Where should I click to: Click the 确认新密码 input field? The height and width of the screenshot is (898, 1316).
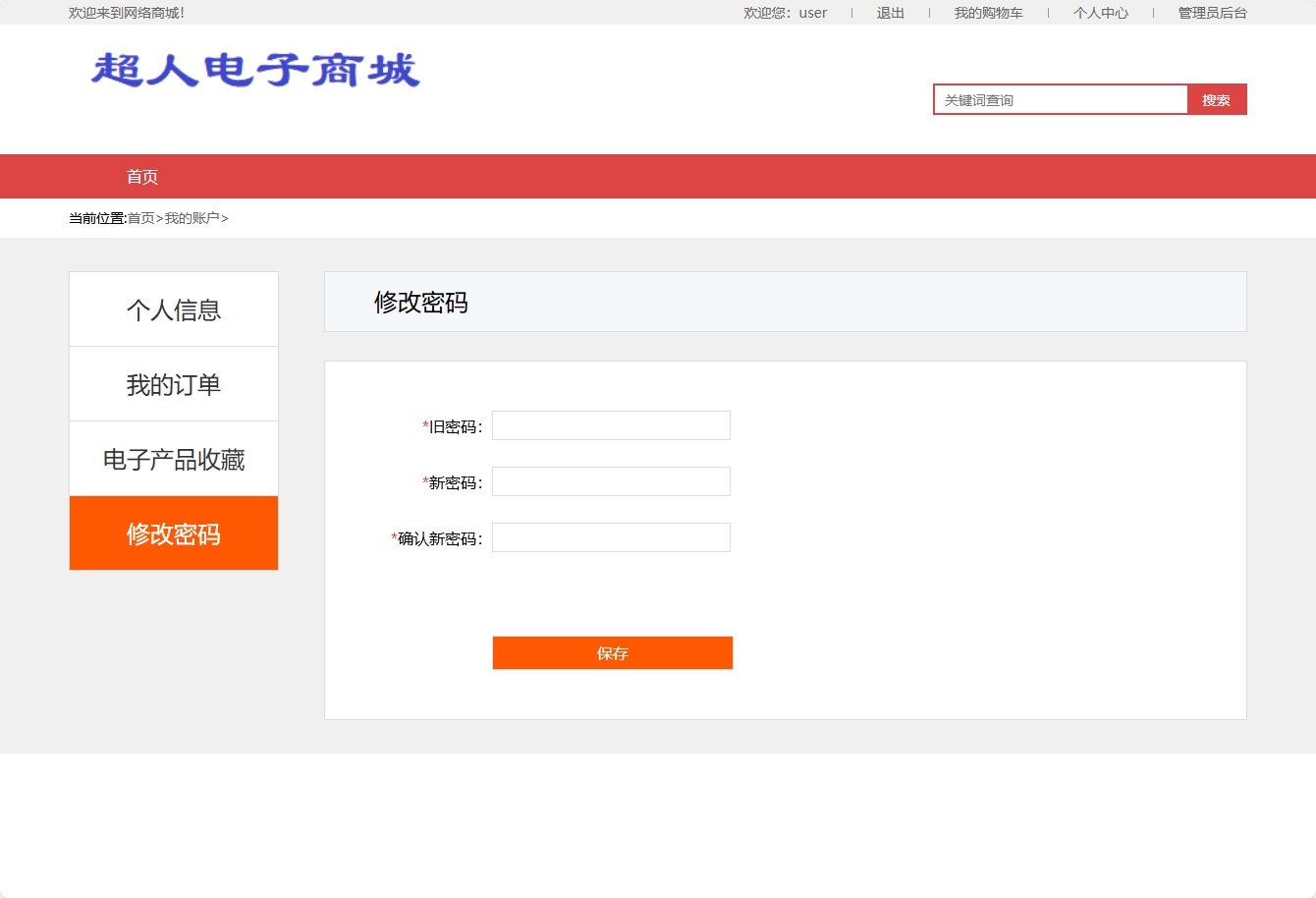[x=611, y=536]
